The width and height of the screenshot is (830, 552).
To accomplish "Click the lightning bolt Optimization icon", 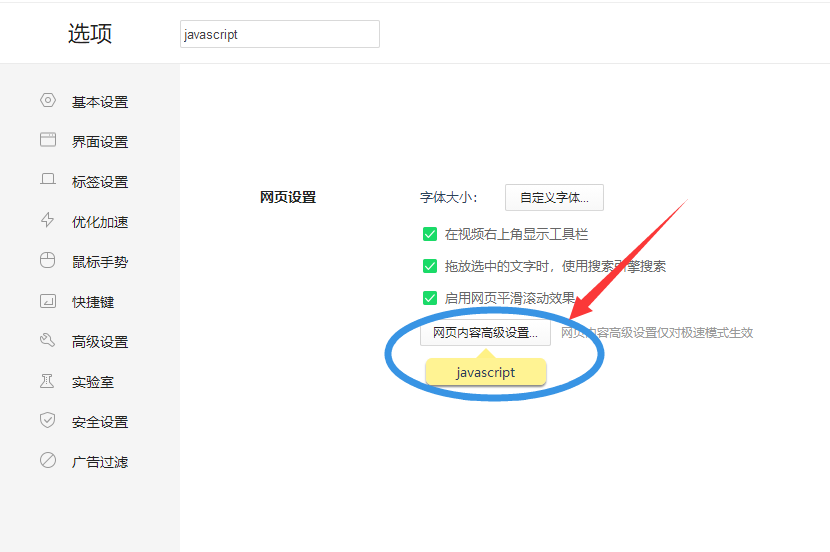I will pyautogui.click(x=48, y=221).
